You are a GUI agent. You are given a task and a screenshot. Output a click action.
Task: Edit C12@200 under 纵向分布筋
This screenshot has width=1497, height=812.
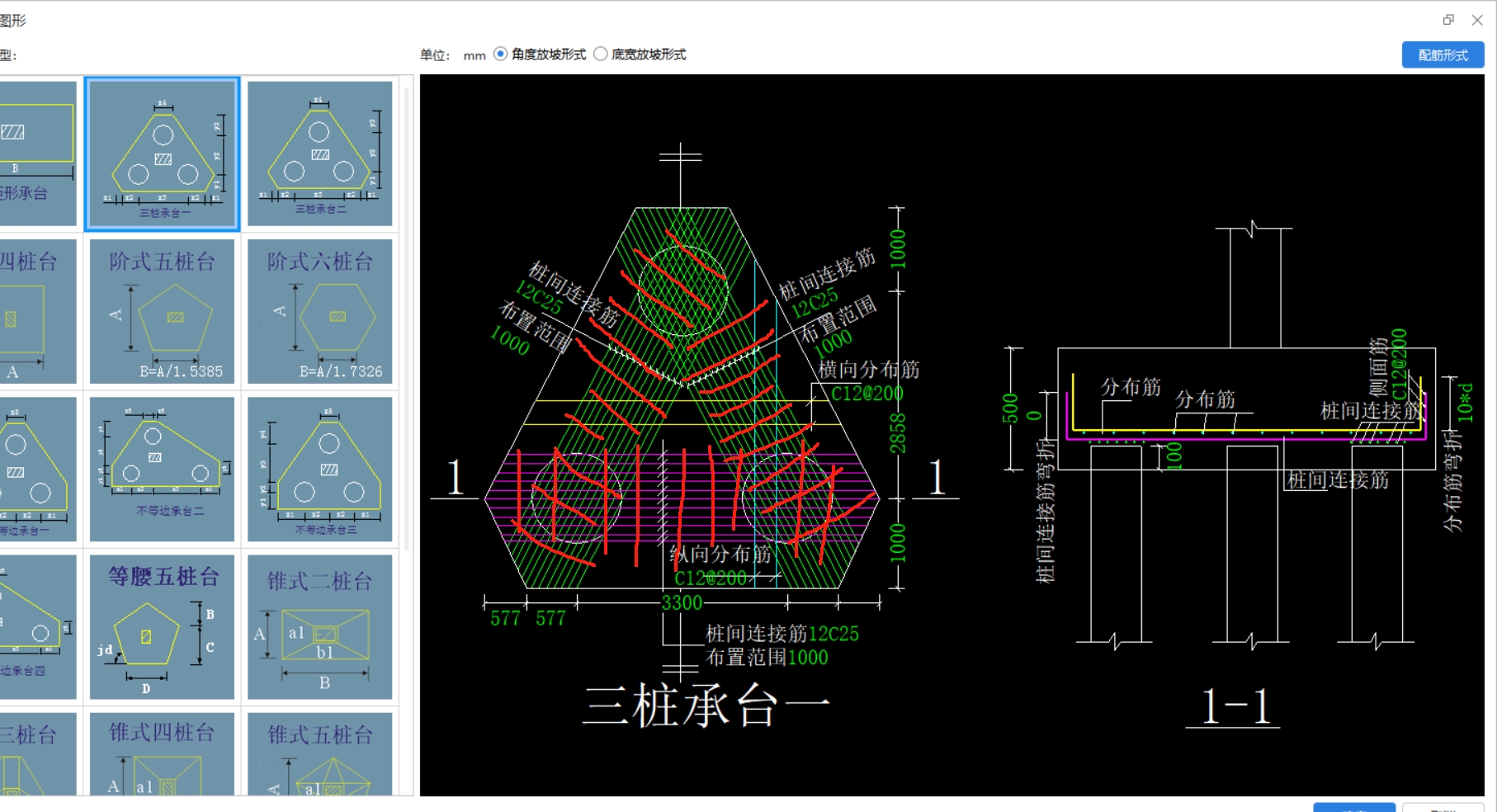click(x=711, y=578)
